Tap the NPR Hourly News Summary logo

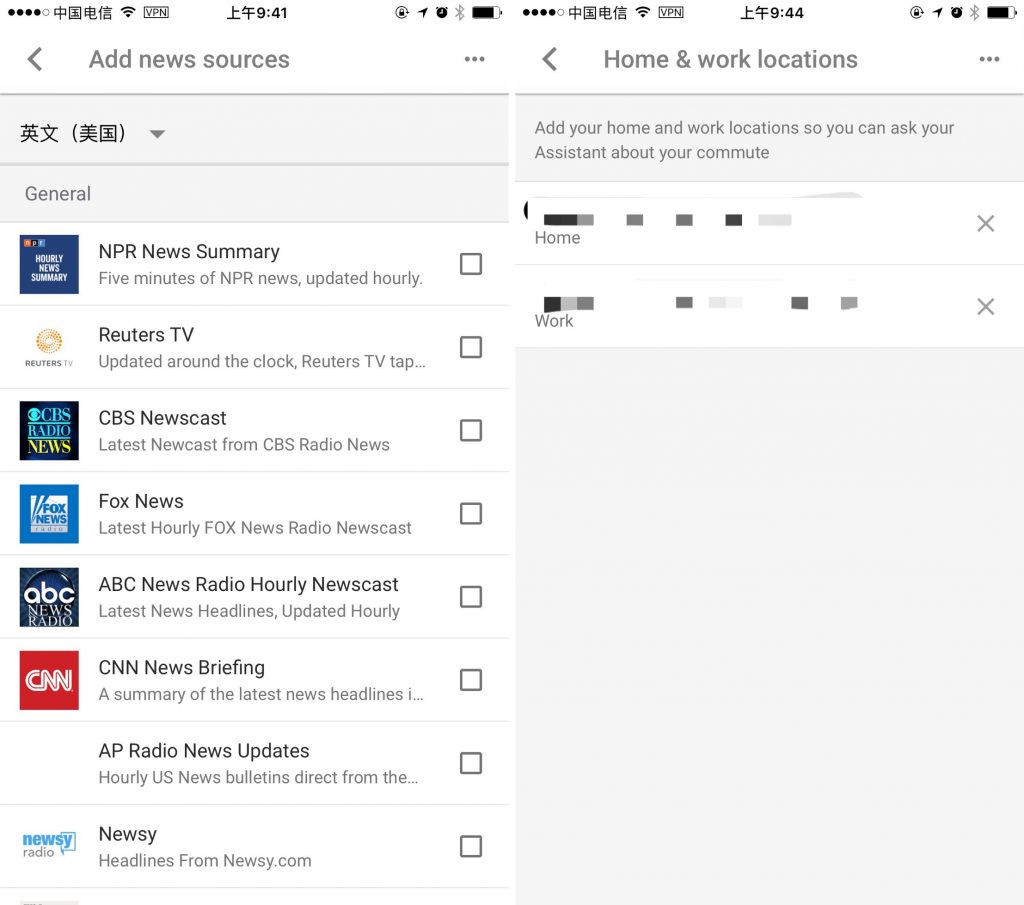pyautogui.click(x=49, y=264)
